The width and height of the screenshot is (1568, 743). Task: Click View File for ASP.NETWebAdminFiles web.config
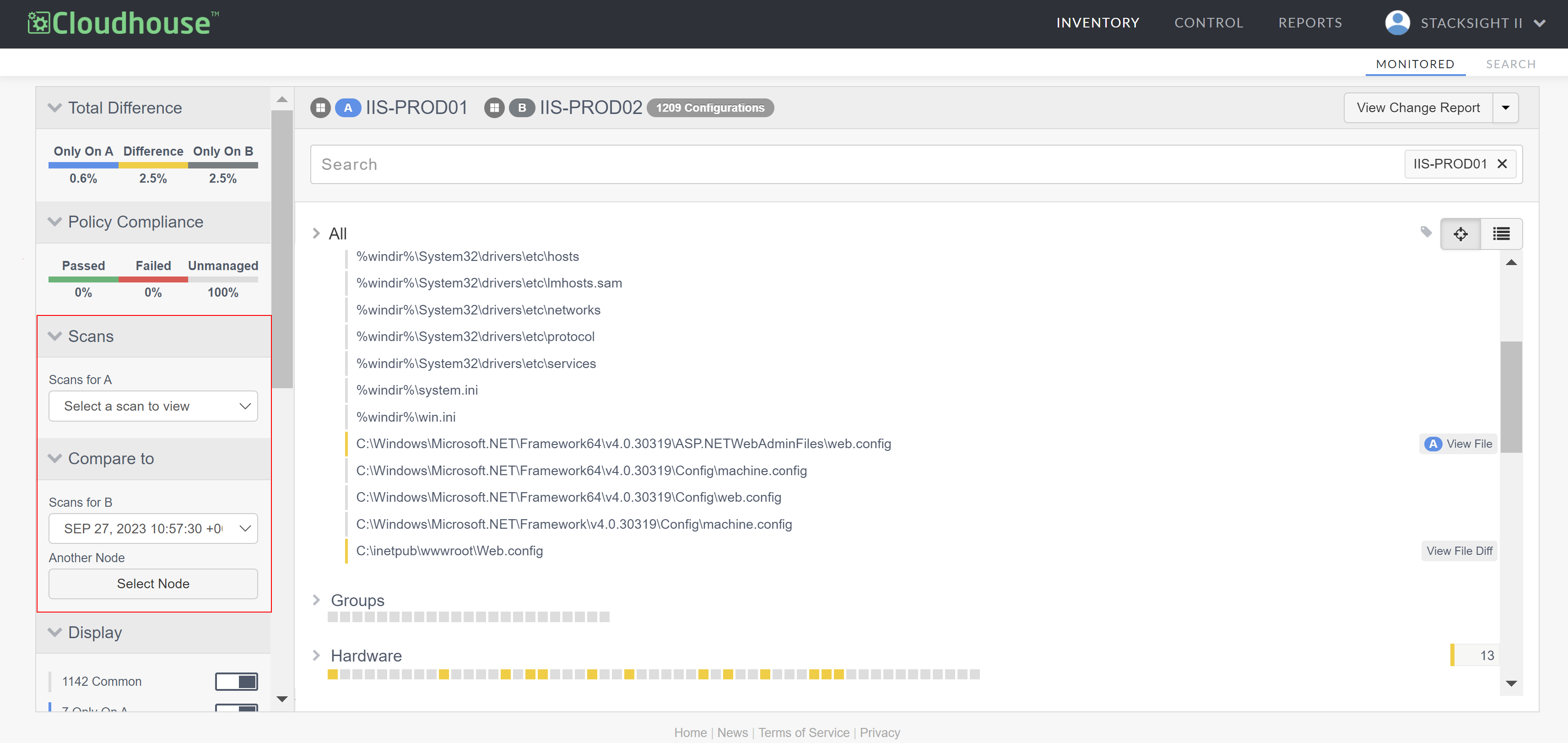[1458, 444]
